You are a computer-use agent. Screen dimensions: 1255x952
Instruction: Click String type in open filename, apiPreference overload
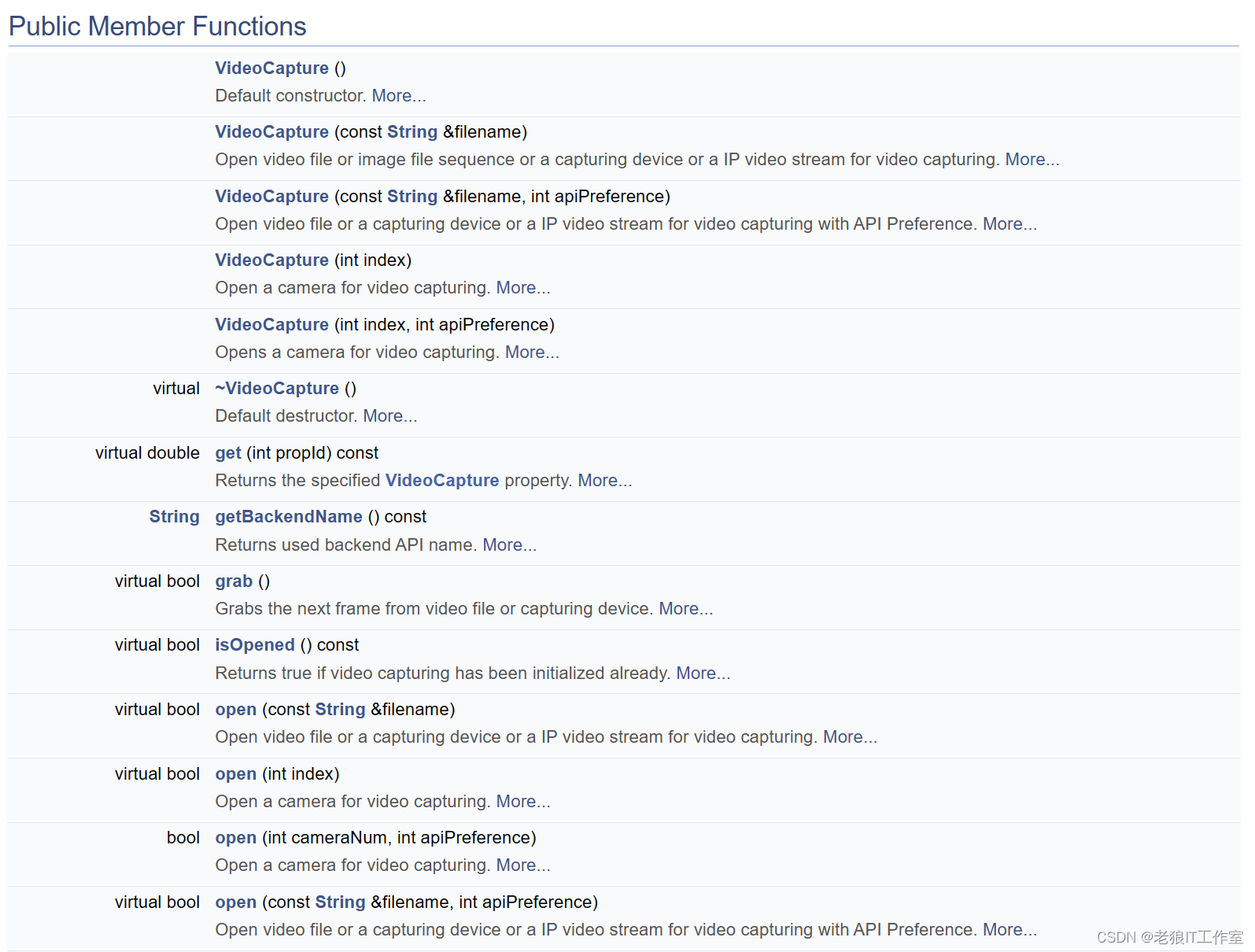click(340, 902)
